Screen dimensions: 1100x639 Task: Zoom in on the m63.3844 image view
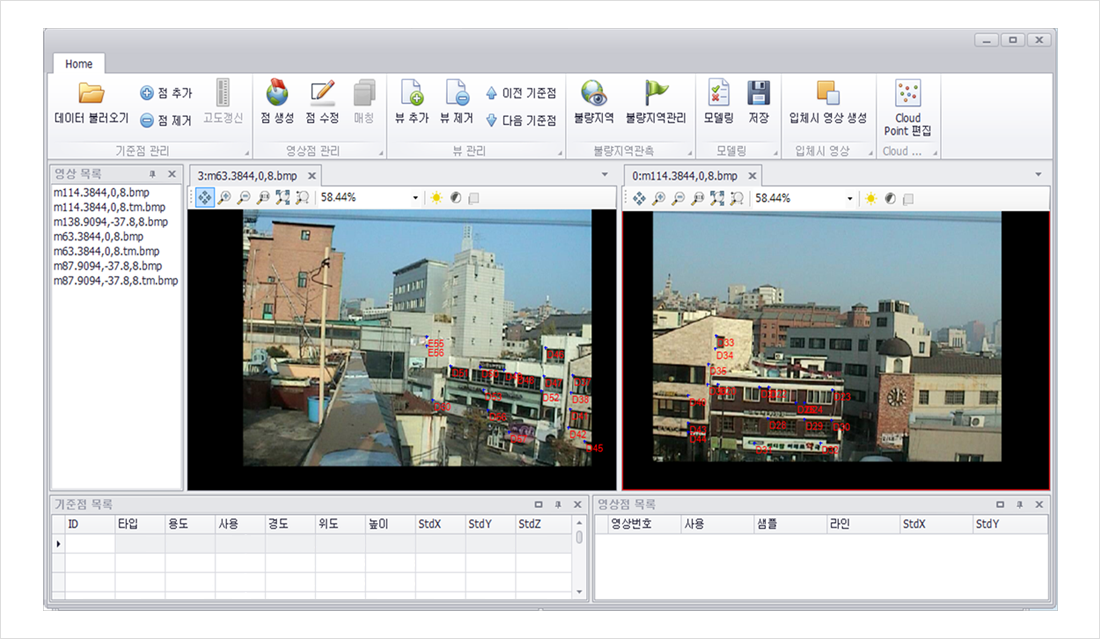coord(224,198)
